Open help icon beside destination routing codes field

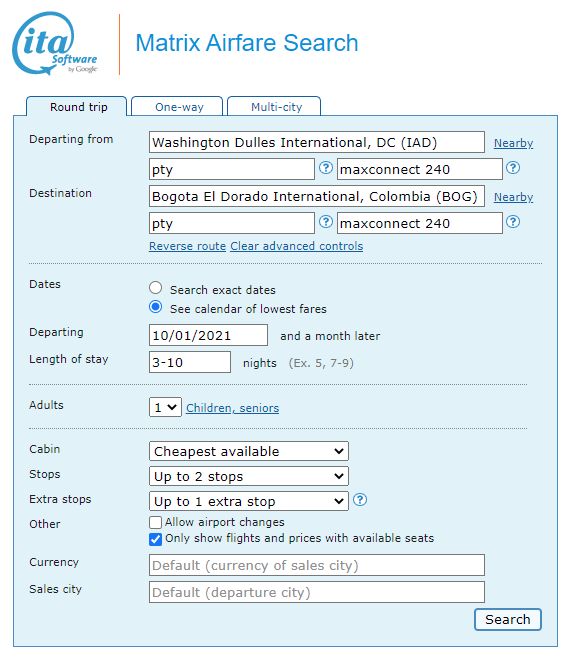coord(326,222)
